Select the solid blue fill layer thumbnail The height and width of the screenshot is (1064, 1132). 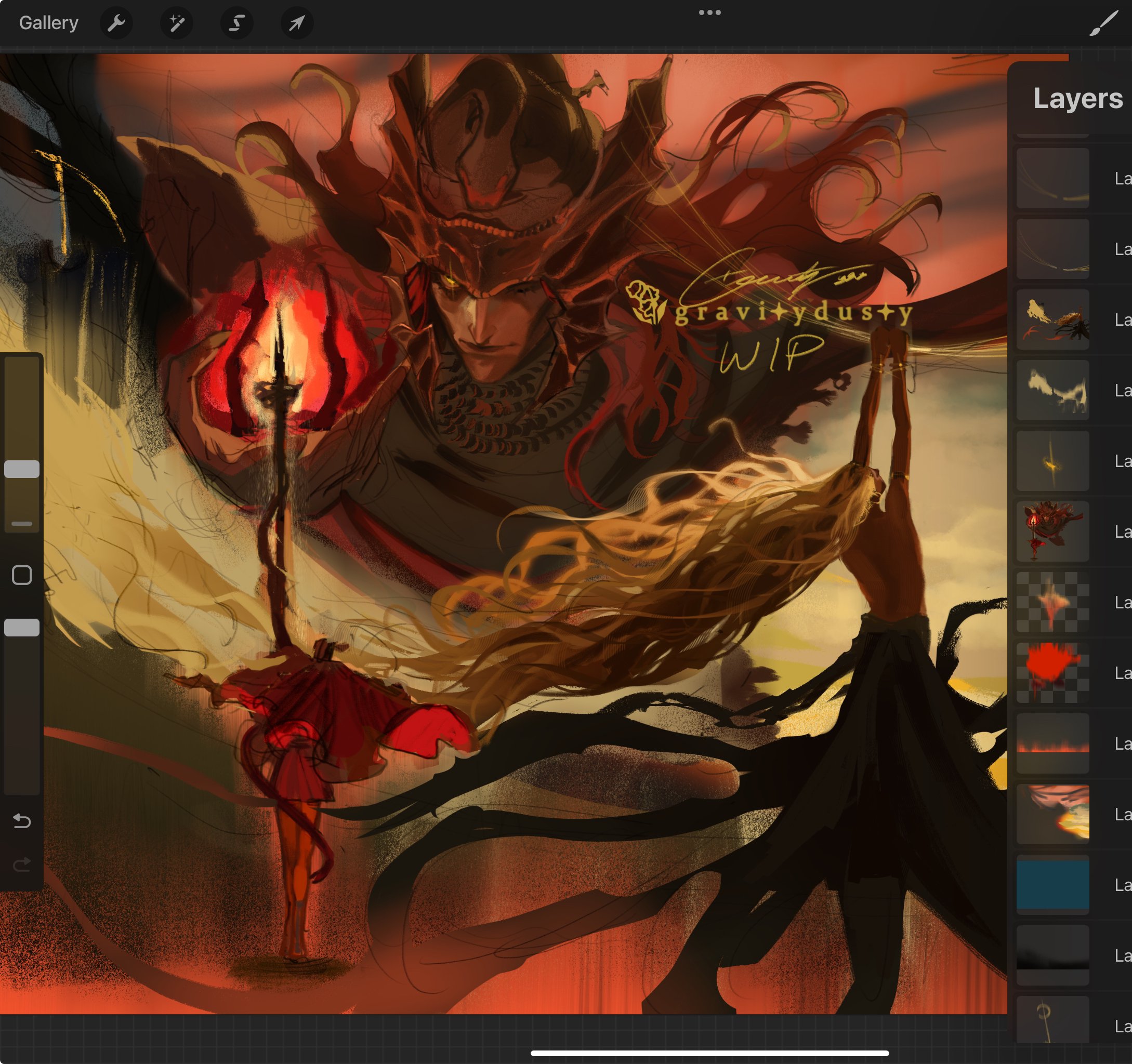pos(1052,884)
